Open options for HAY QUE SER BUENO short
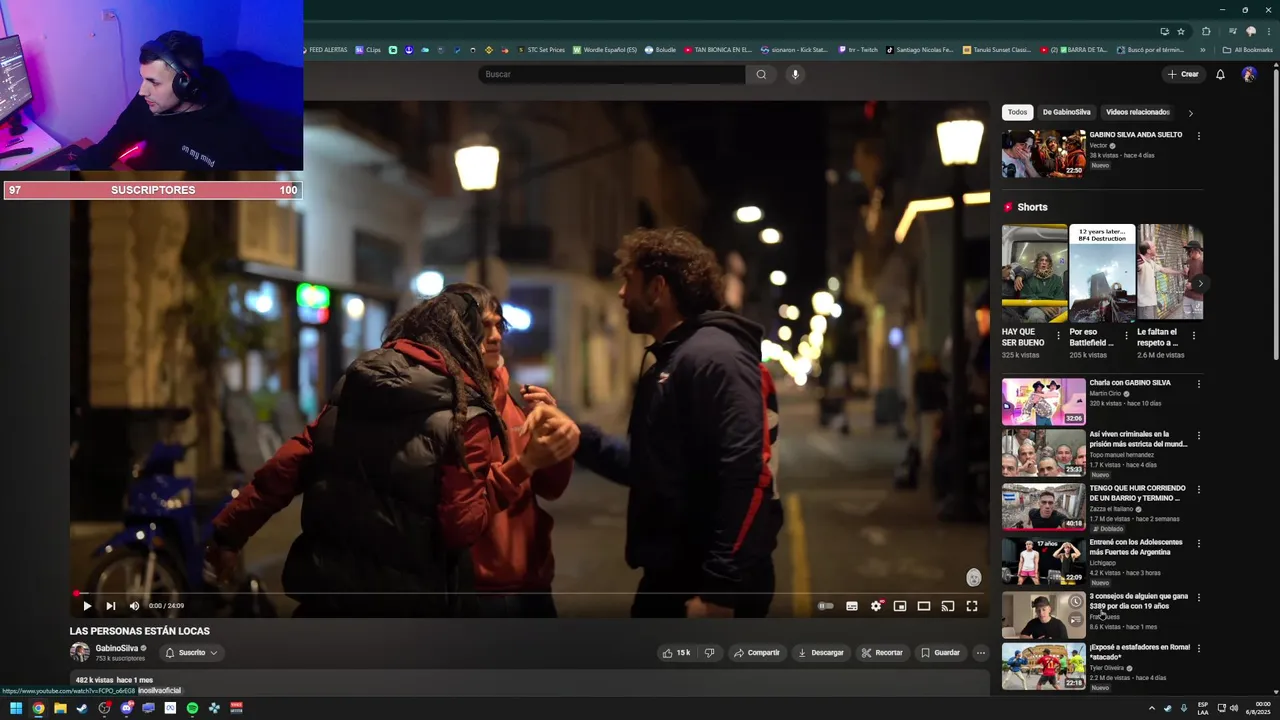This screenshot has width=1280, height=720. coord(1058,336)
